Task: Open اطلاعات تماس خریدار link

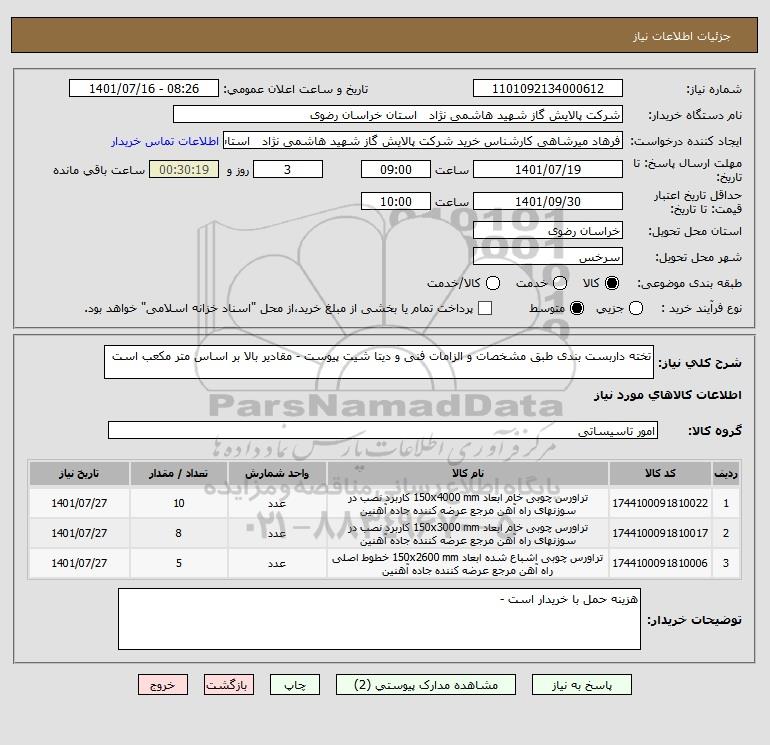Action: click(x=165, y=141)
